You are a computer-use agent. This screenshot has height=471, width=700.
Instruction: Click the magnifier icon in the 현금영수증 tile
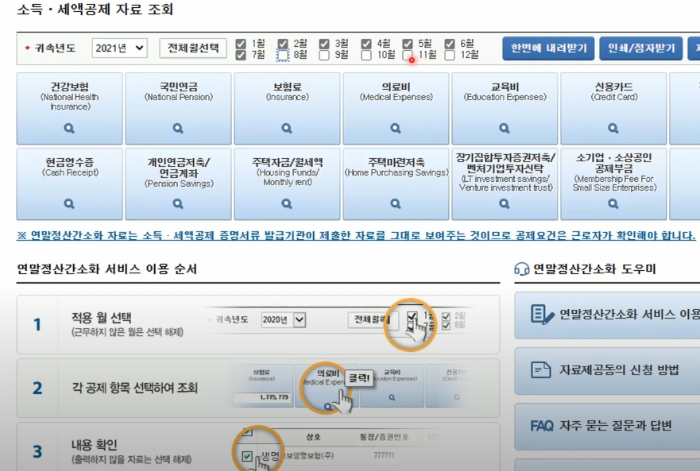coord(69,204)
